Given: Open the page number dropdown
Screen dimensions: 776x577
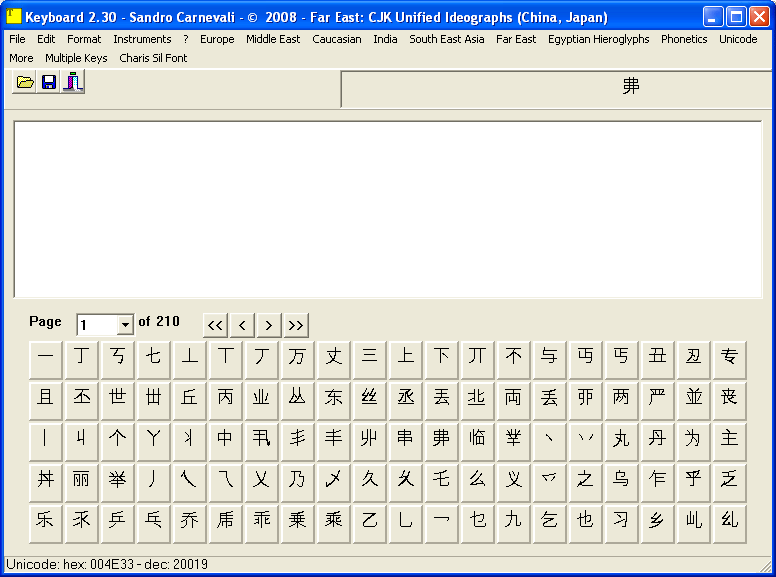Looking at the screenshot, I should click(126, 325).
